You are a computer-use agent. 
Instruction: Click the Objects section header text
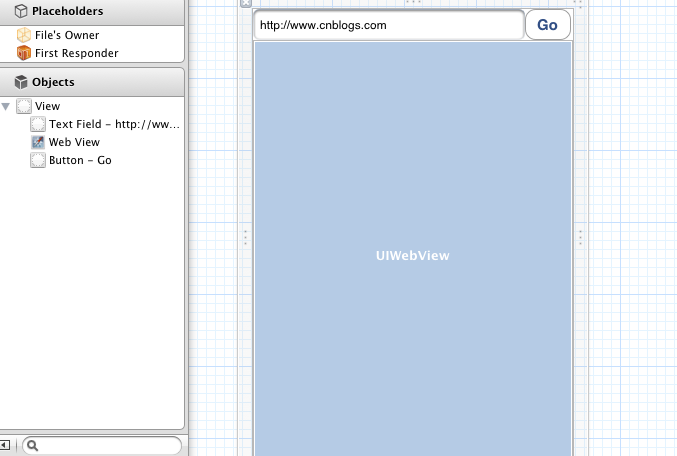click(53, 82)
